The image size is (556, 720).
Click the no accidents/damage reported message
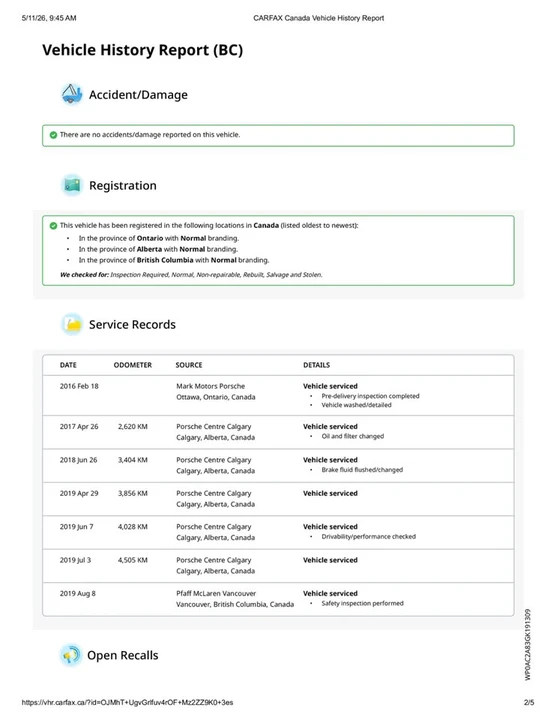[150, 135]
